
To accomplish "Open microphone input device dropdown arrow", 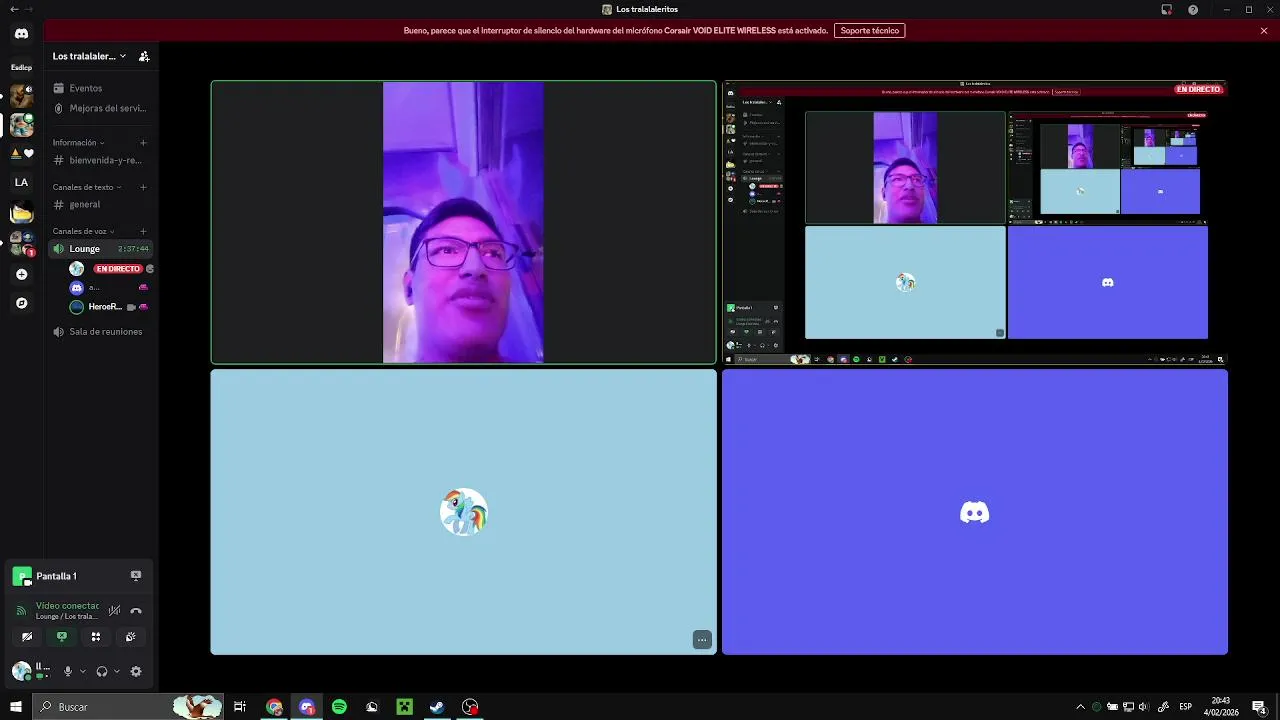I will [83, 671].
